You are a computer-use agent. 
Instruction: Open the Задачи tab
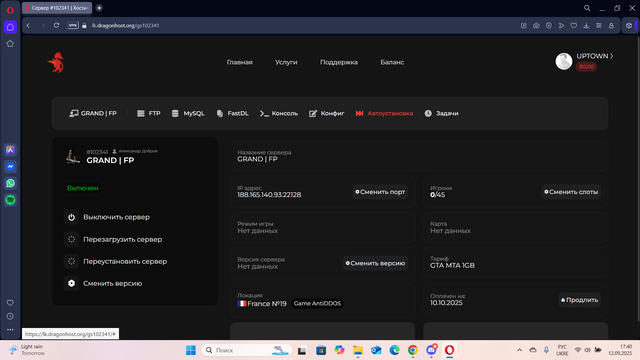pos(441,113)
